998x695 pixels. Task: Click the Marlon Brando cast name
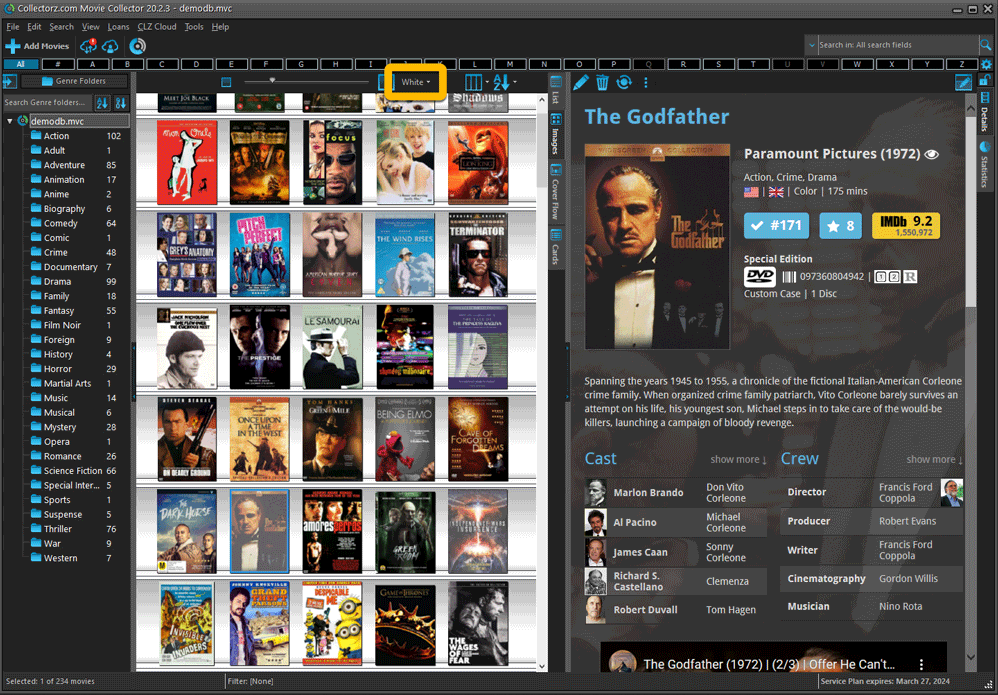coord(648,493)
